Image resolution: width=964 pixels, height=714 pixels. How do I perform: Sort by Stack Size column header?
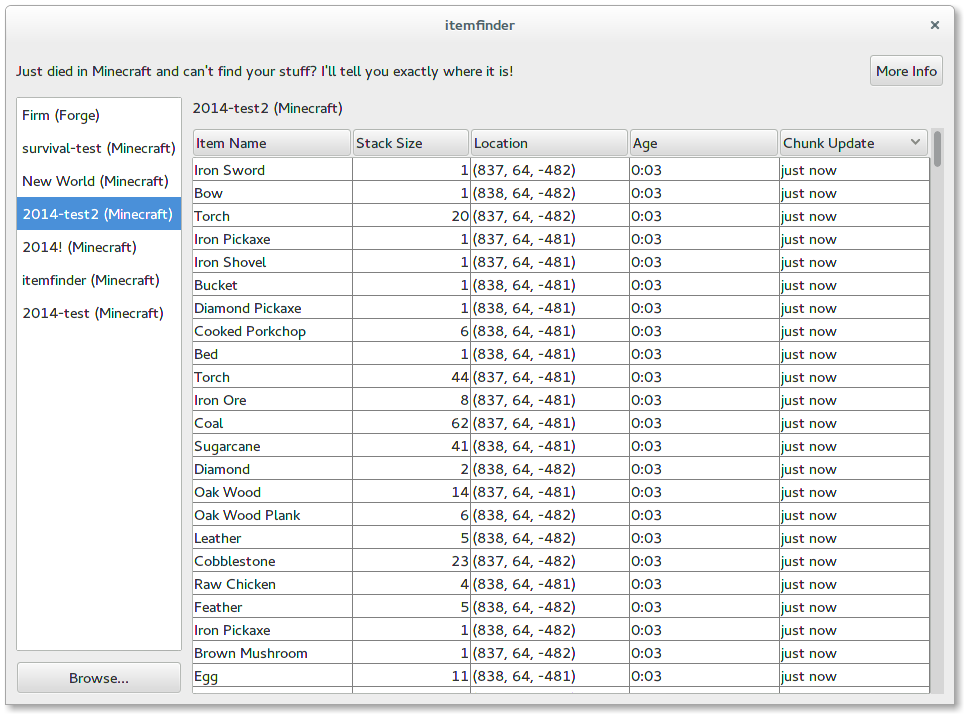coord(411,143)
